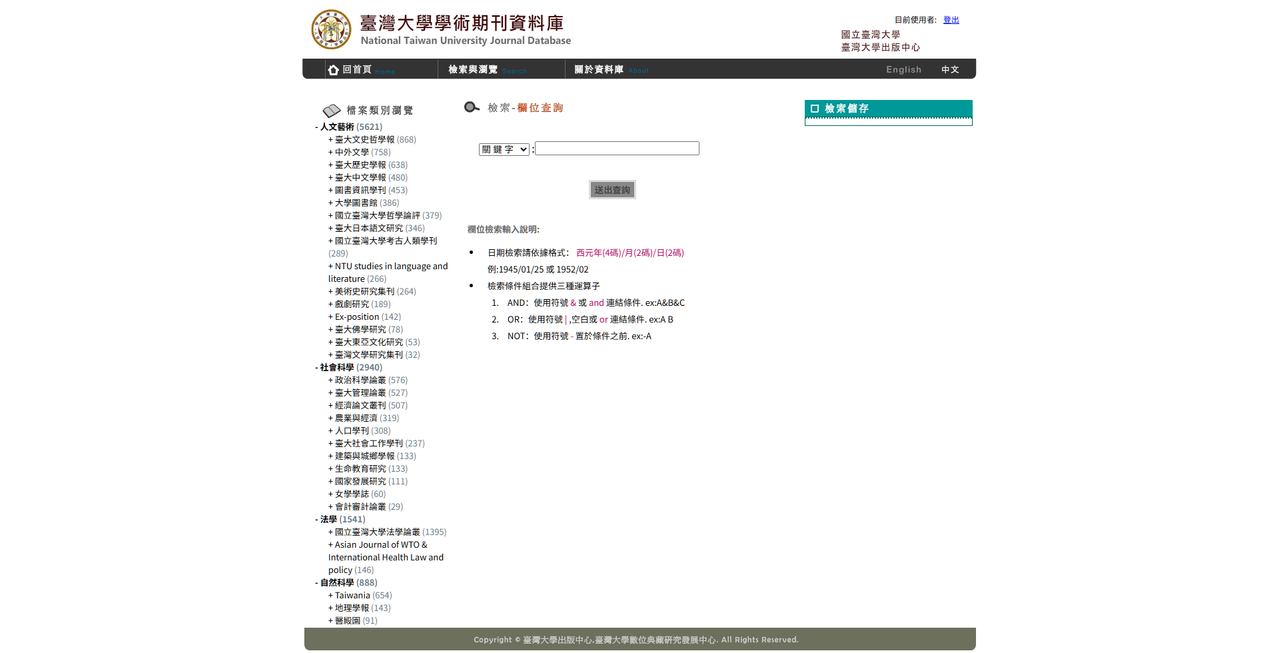Select 生命教育研究 (133) in the tree
This screenshot has height=653, width=1279.
368,468
